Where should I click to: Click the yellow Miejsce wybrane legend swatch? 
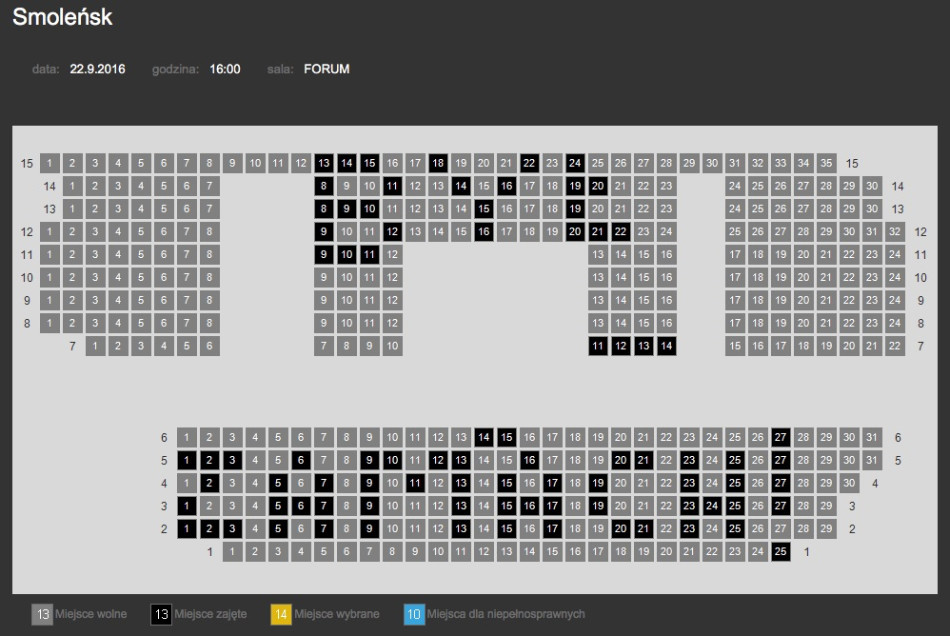tap(281, 614)
